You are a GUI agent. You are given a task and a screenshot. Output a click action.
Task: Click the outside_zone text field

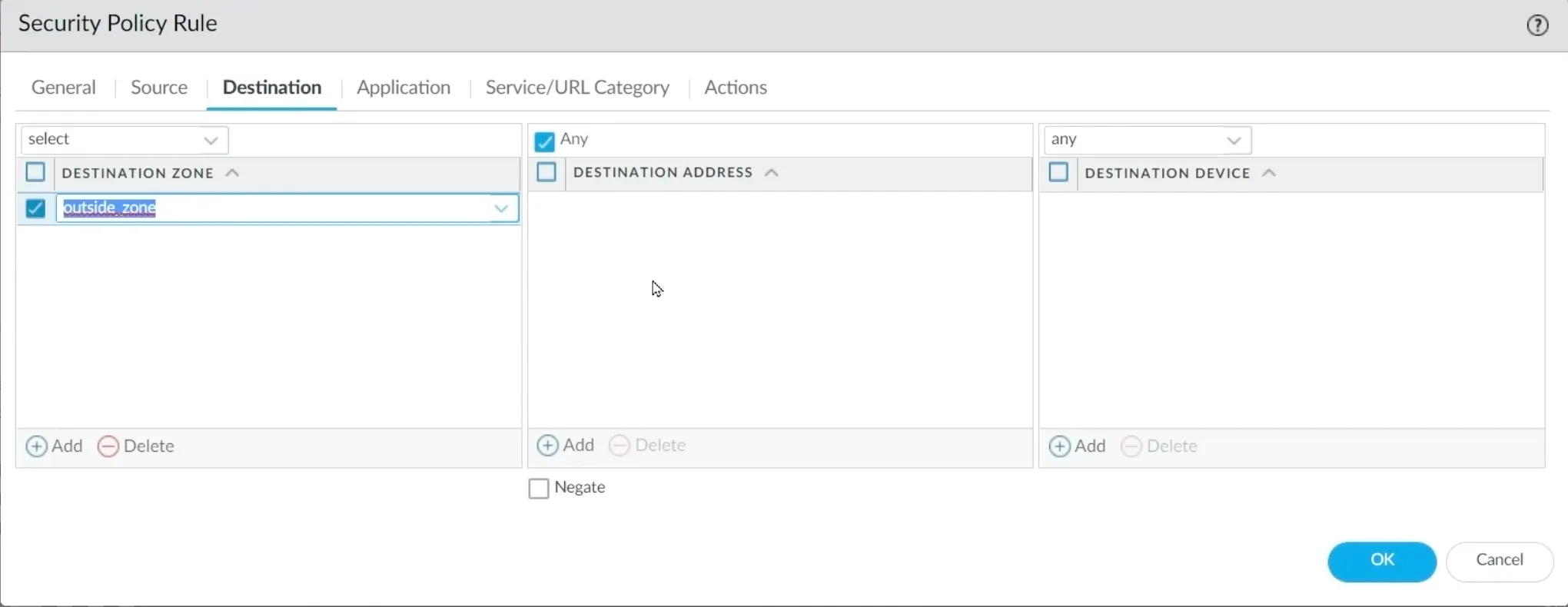pos(269,208)
